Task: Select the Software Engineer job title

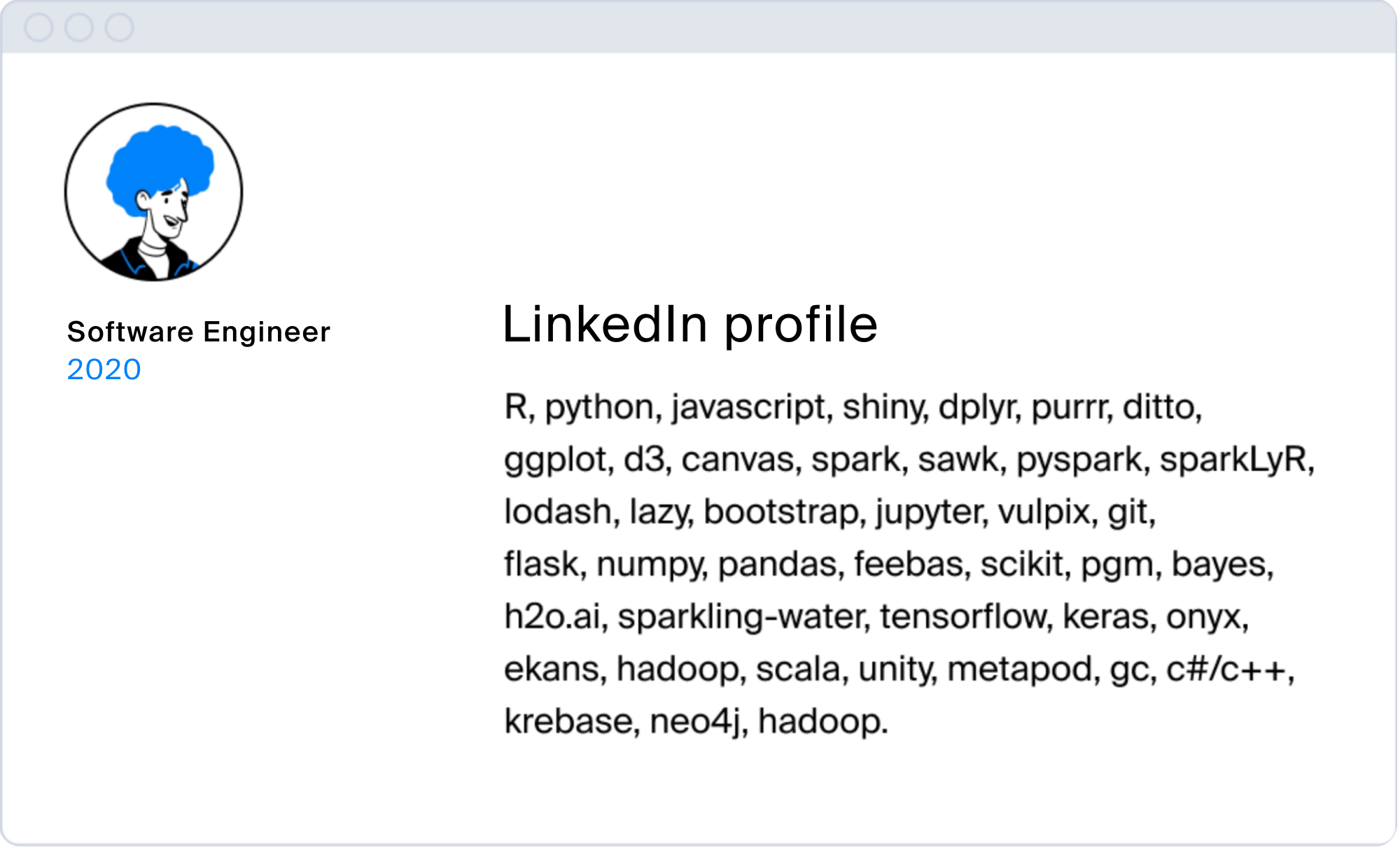Action: click(x=199, y=332)
